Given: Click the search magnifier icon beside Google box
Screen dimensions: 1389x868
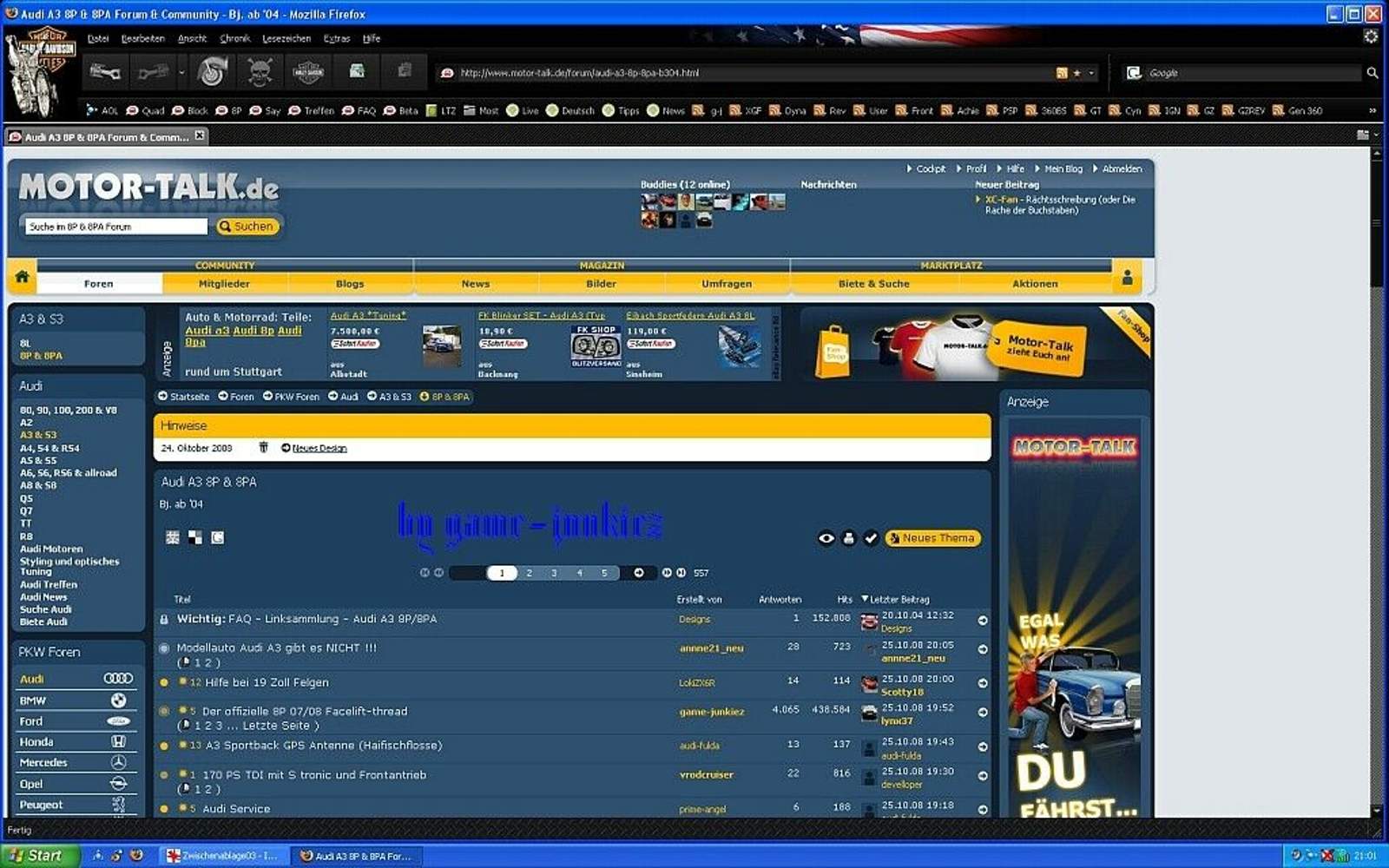Looking at the screenshot, I should click(1372, 73).
